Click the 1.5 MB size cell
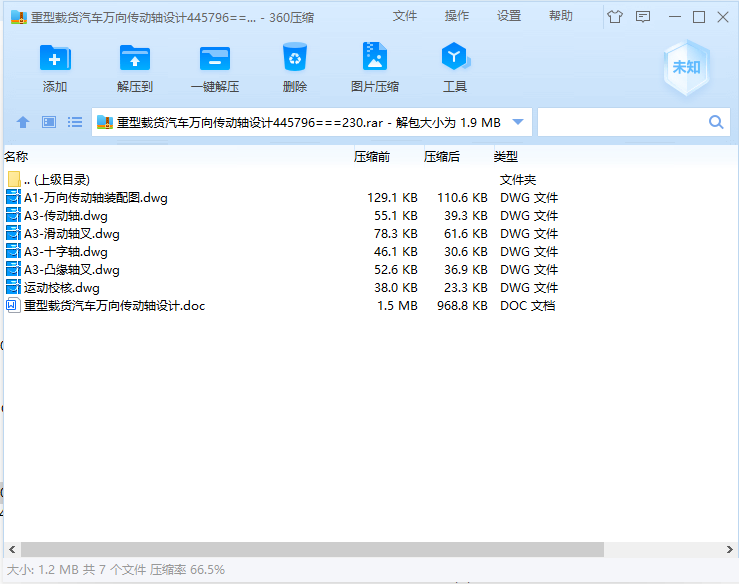This screenshot has height=584, width=739. (397, 305)
